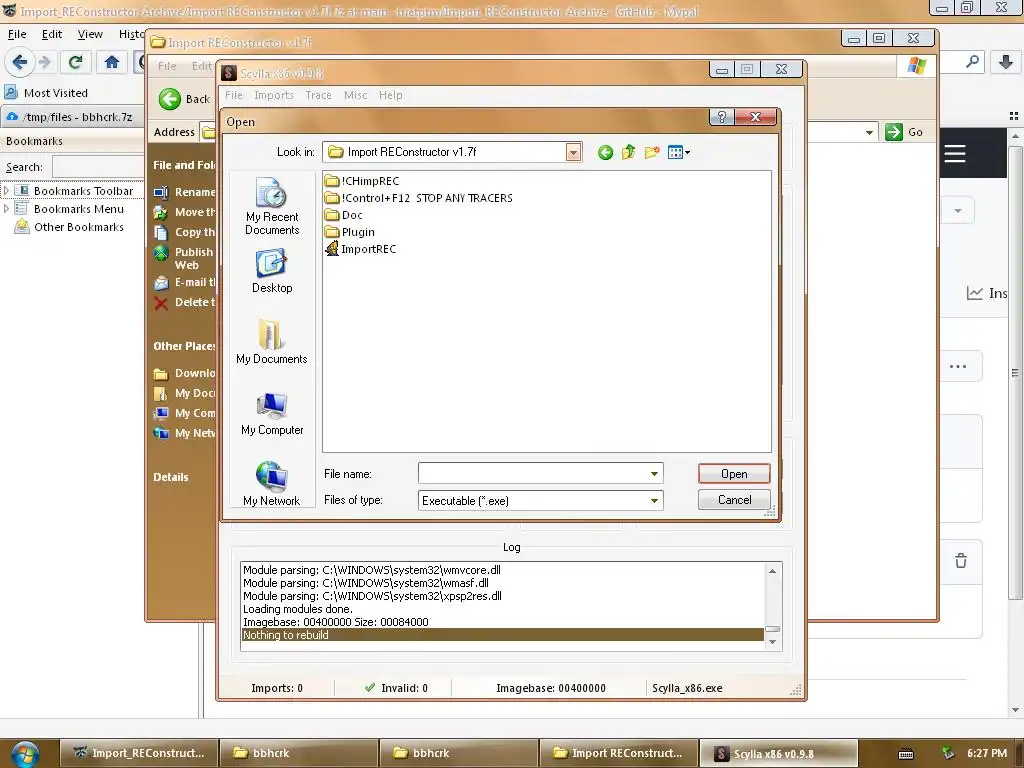Select My Recent Documents place
The width and height of the screenshot is (1024, 768).
click(x=272, y=206)
